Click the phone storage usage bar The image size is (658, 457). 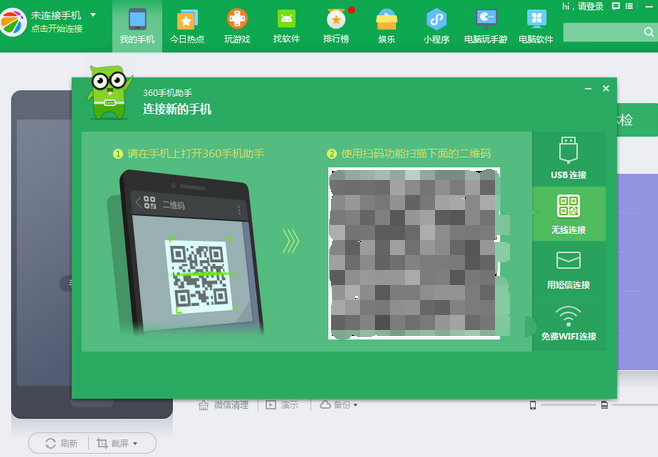click(x=569, y=405)
